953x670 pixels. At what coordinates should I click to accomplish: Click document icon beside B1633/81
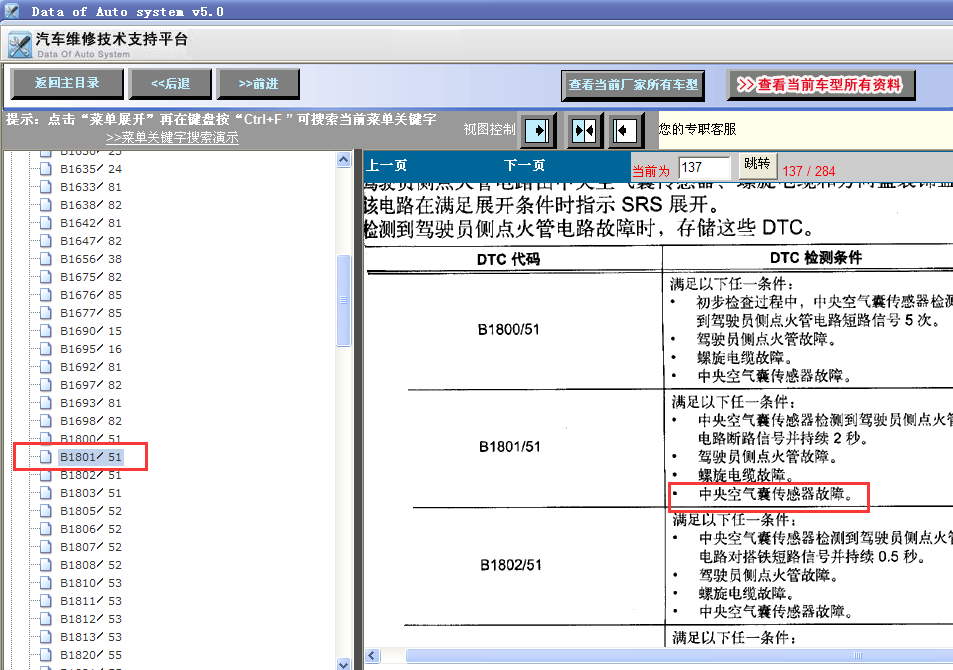pyautogui.click(x=46, y=187)
